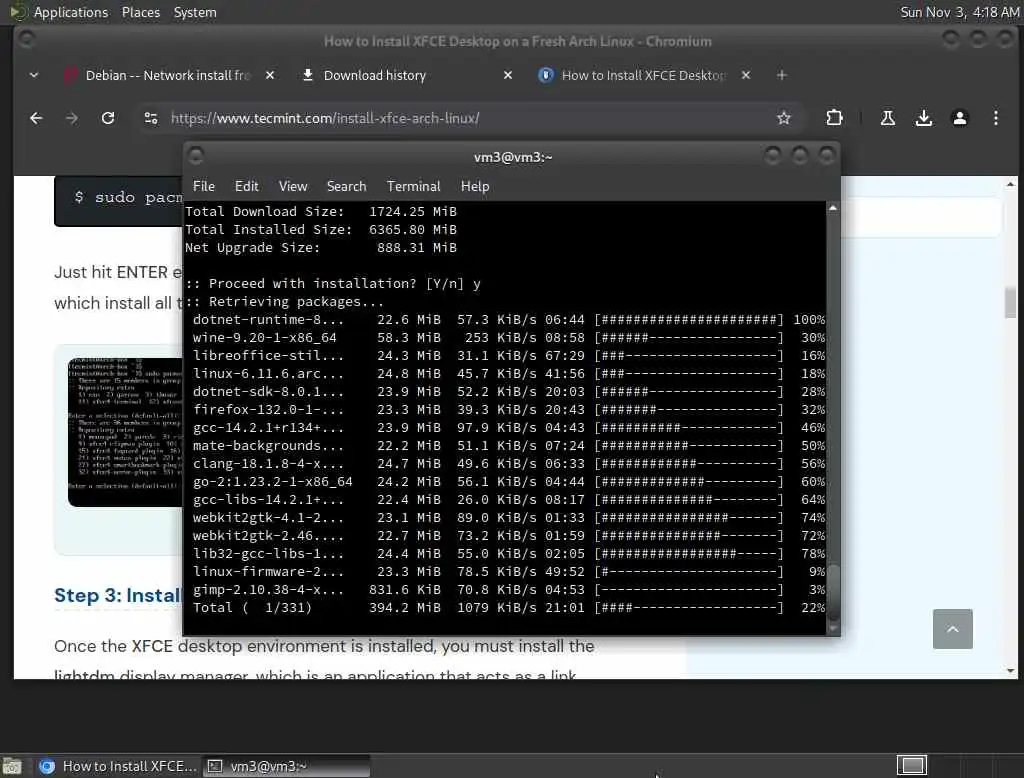
Task: Open the Terminal menu in terminal window
Action: click(413, 186)
